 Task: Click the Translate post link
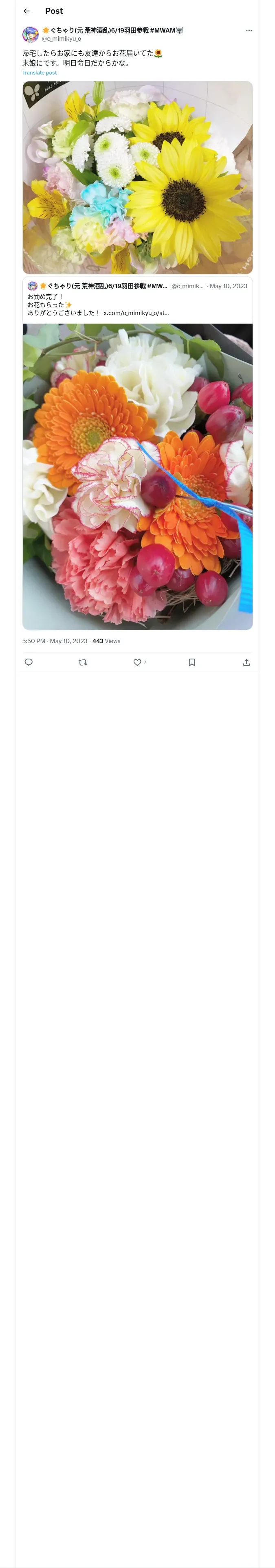pyautogui.click(x=40, y=72)
